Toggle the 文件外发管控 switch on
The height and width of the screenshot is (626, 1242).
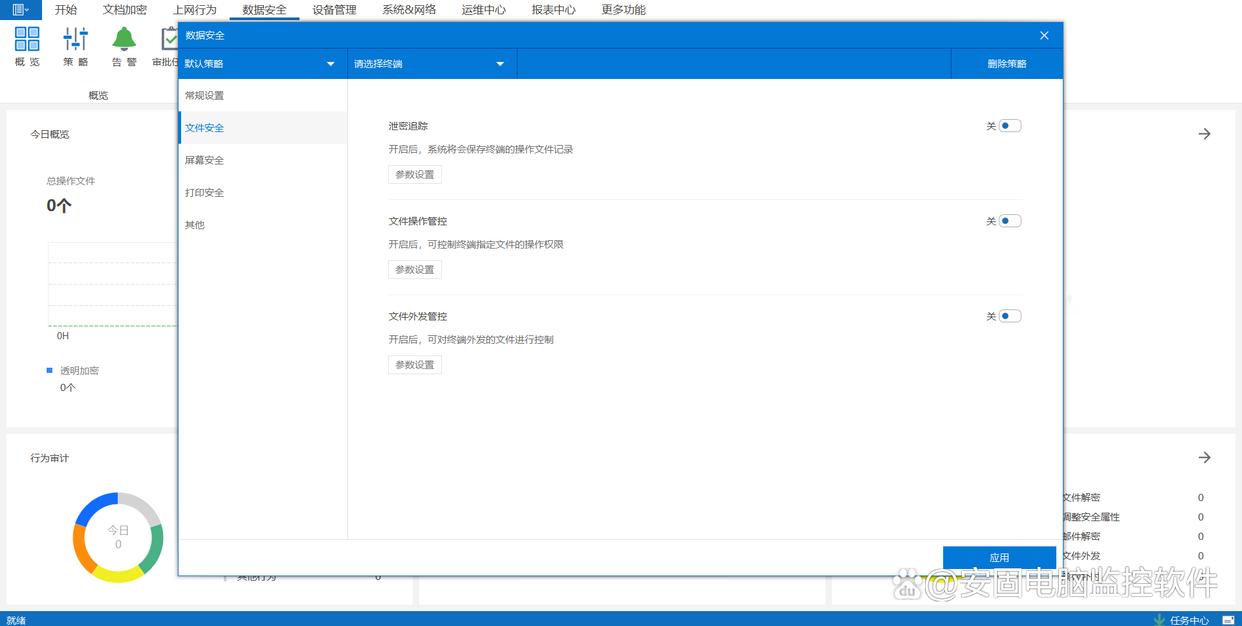(x=1010, y=316)
